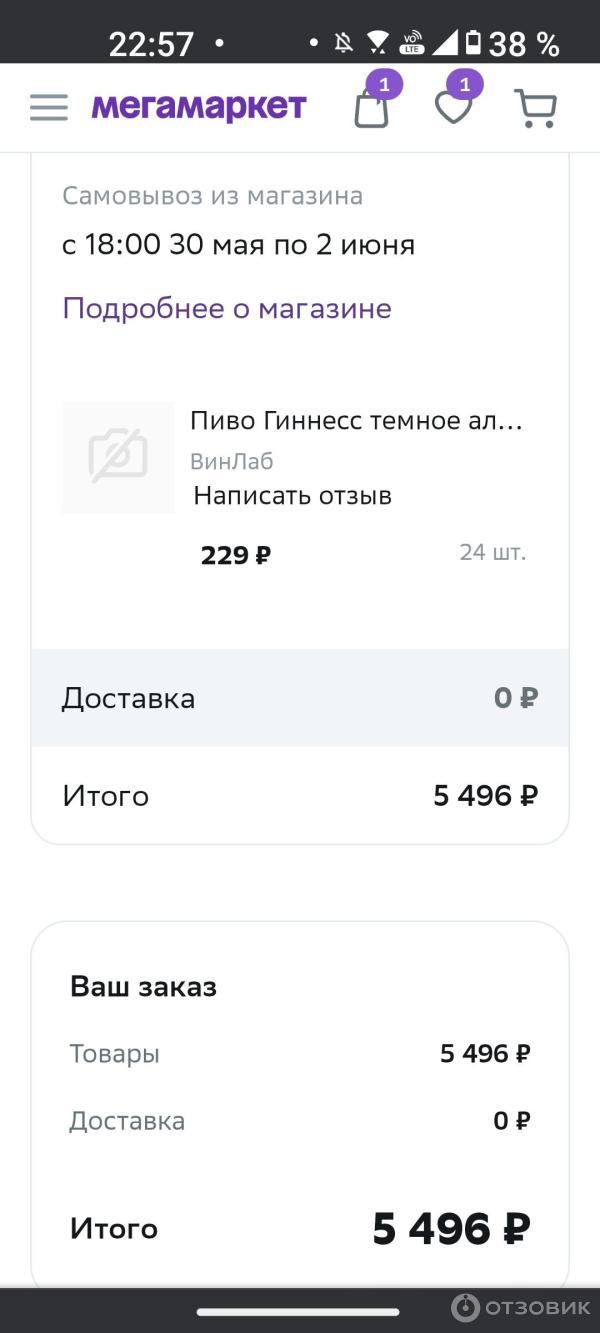The image size is (600, 1333).
Task: Tap "Написать отзыв" to write a review
Action: [292, 495]
